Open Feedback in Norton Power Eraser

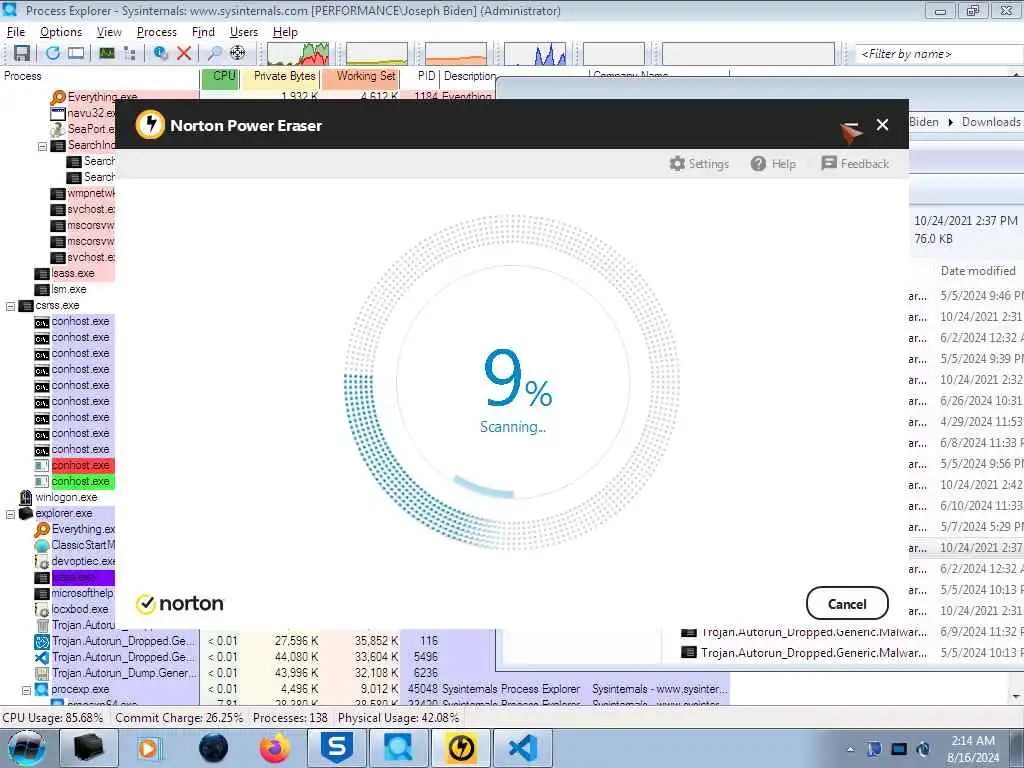[x=855, y=163]
